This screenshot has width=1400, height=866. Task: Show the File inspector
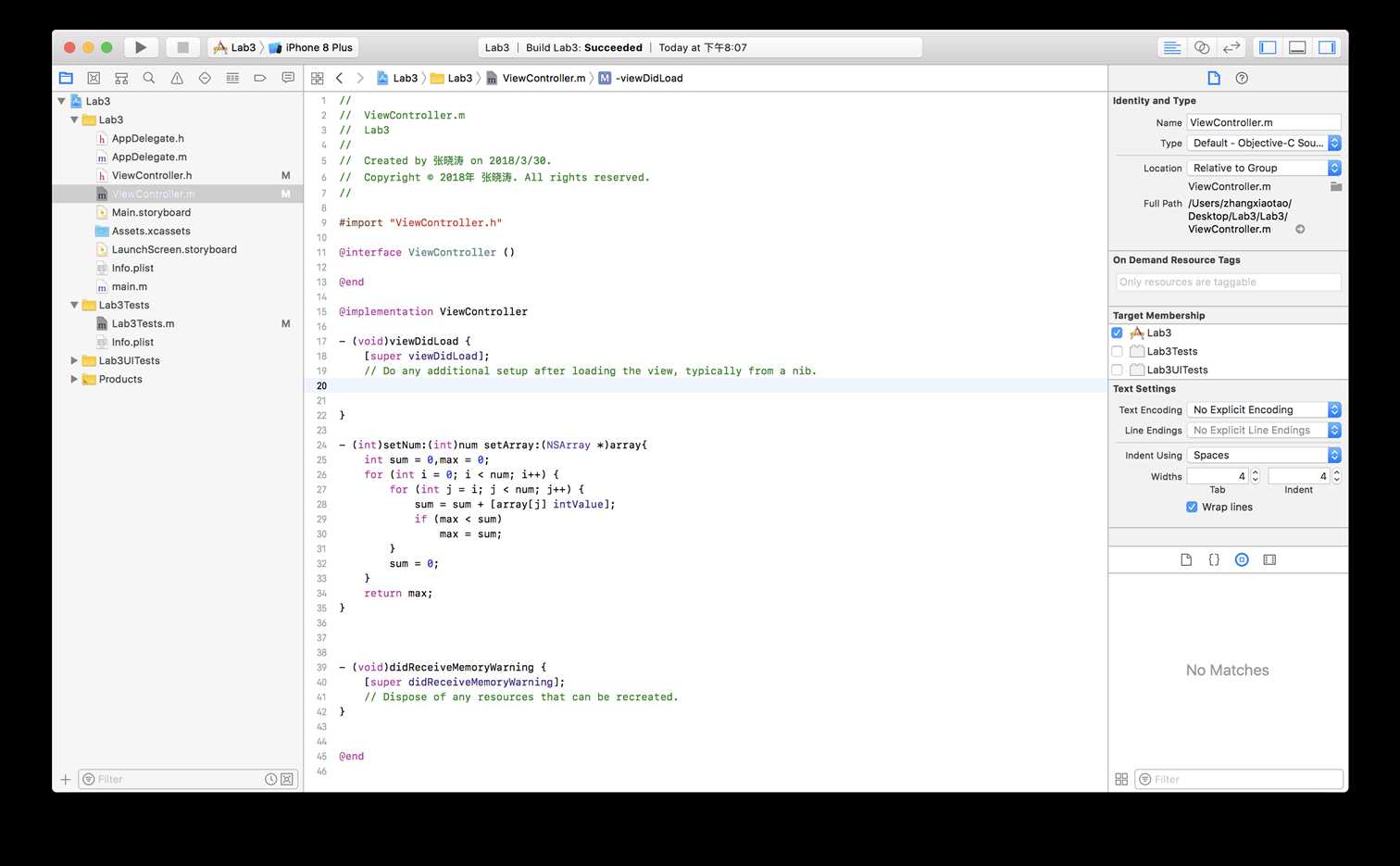(x=1214, y=78)
